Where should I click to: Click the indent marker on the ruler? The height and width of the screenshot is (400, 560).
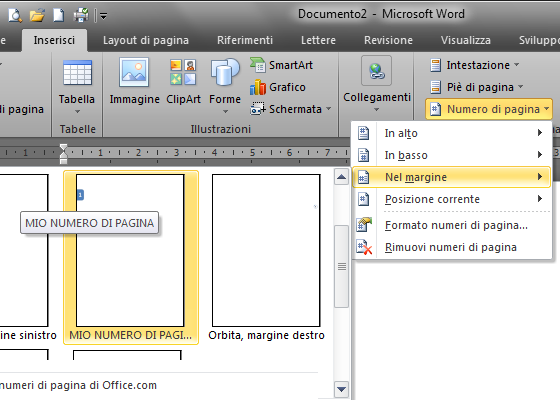click(x=63, y=154)
